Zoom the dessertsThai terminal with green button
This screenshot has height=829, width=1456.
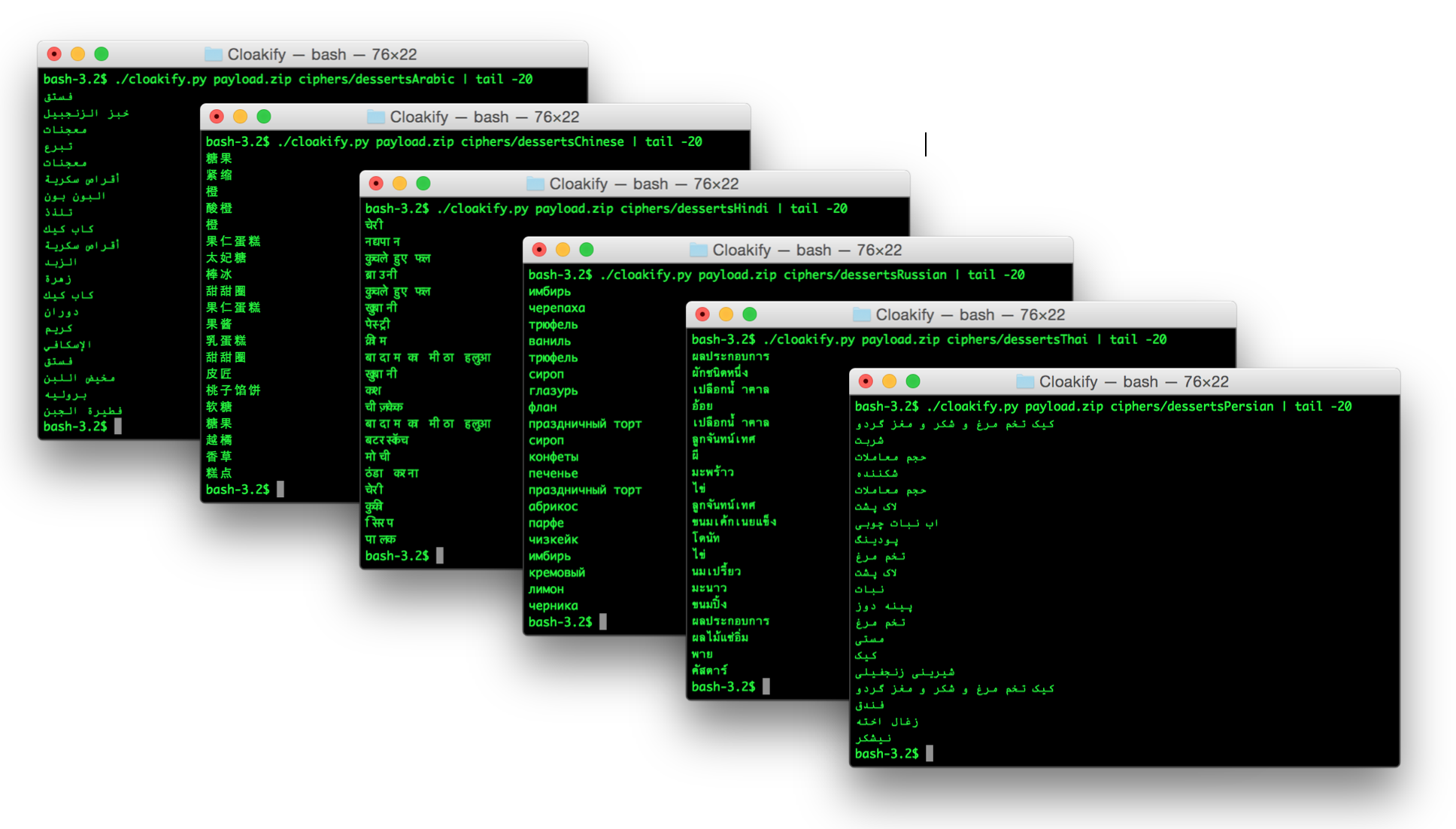[x=750, y=314]
